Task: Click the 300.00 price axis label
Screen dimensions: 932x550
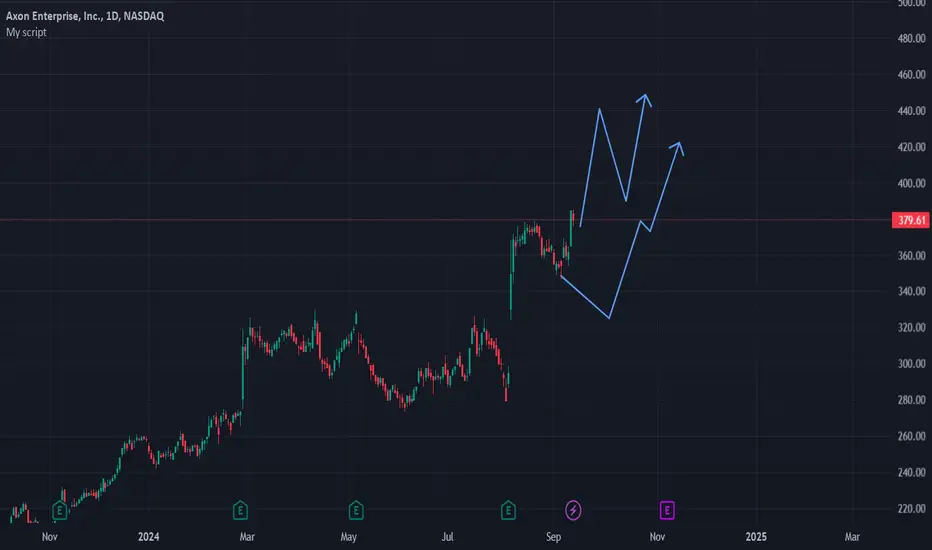Action: [x=911, y=364]
